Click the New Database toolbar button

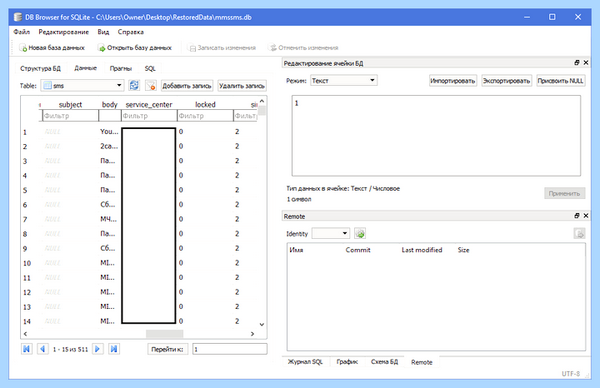52,48
